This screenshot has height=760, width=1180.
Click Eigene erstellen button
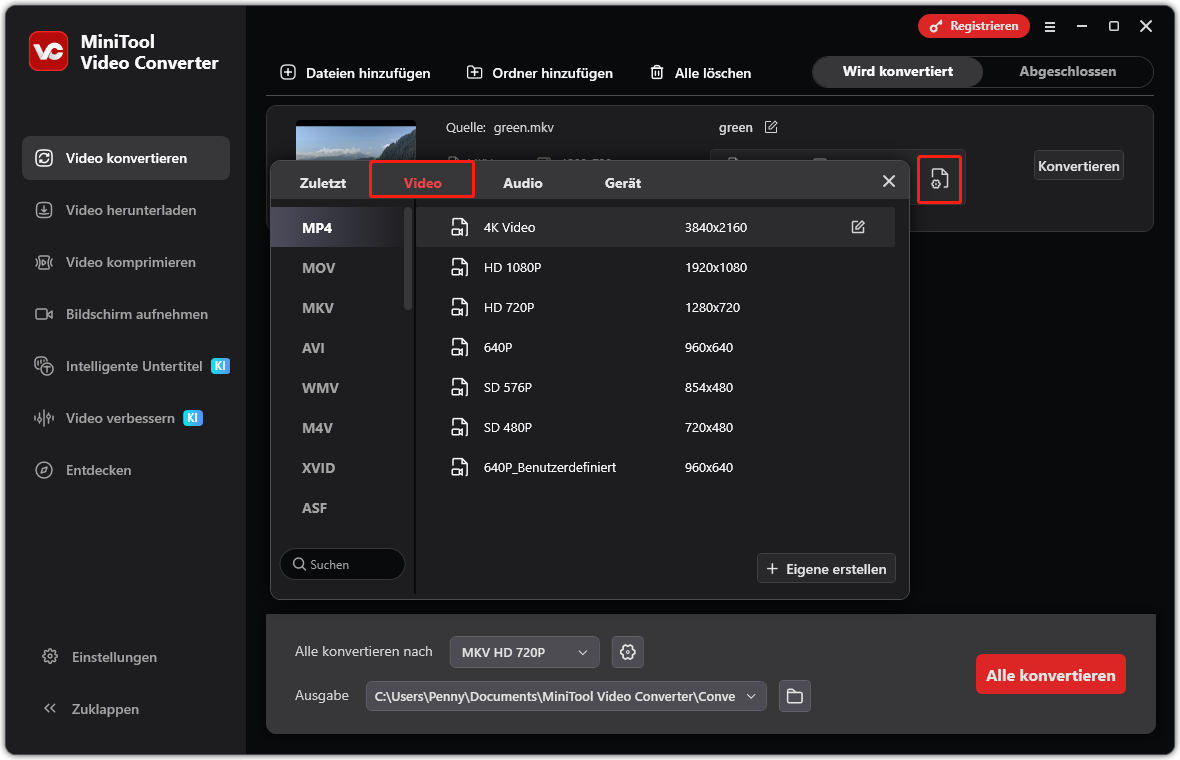tap(826, 569)
